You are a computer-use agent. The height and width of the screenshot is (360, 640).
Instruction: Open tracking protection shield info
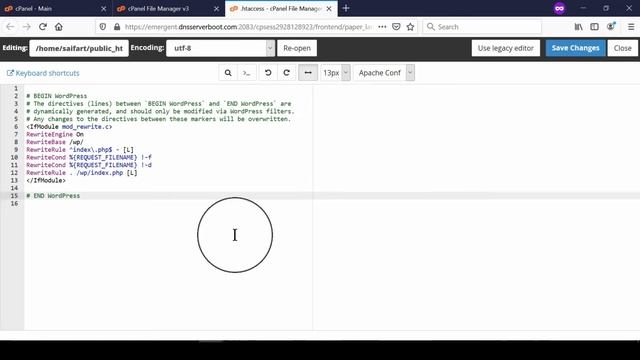103,27
